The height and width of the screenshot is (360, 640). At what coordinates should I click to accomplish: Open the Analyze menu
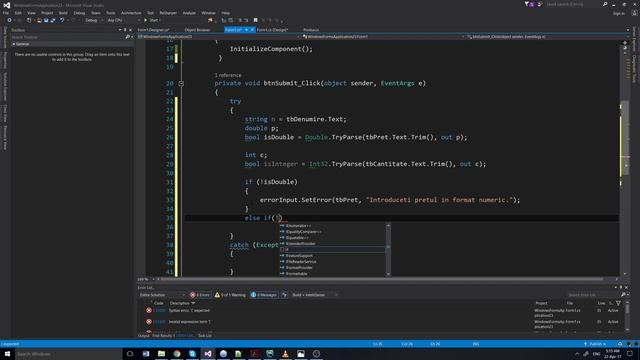189,13
